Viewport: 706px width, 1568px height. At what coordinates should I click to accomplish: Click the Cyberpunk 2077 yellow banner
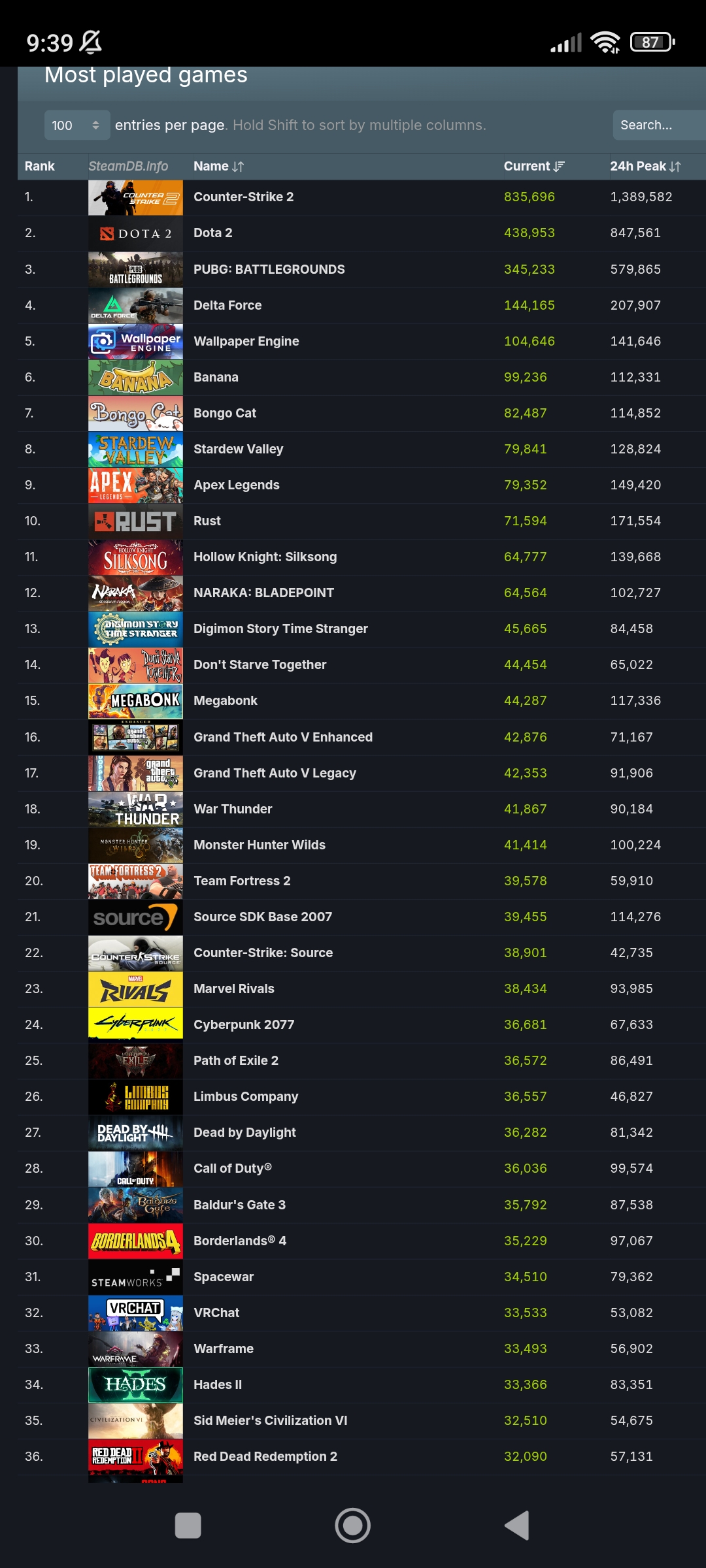pyautogui.click(x=135, y=1024)
